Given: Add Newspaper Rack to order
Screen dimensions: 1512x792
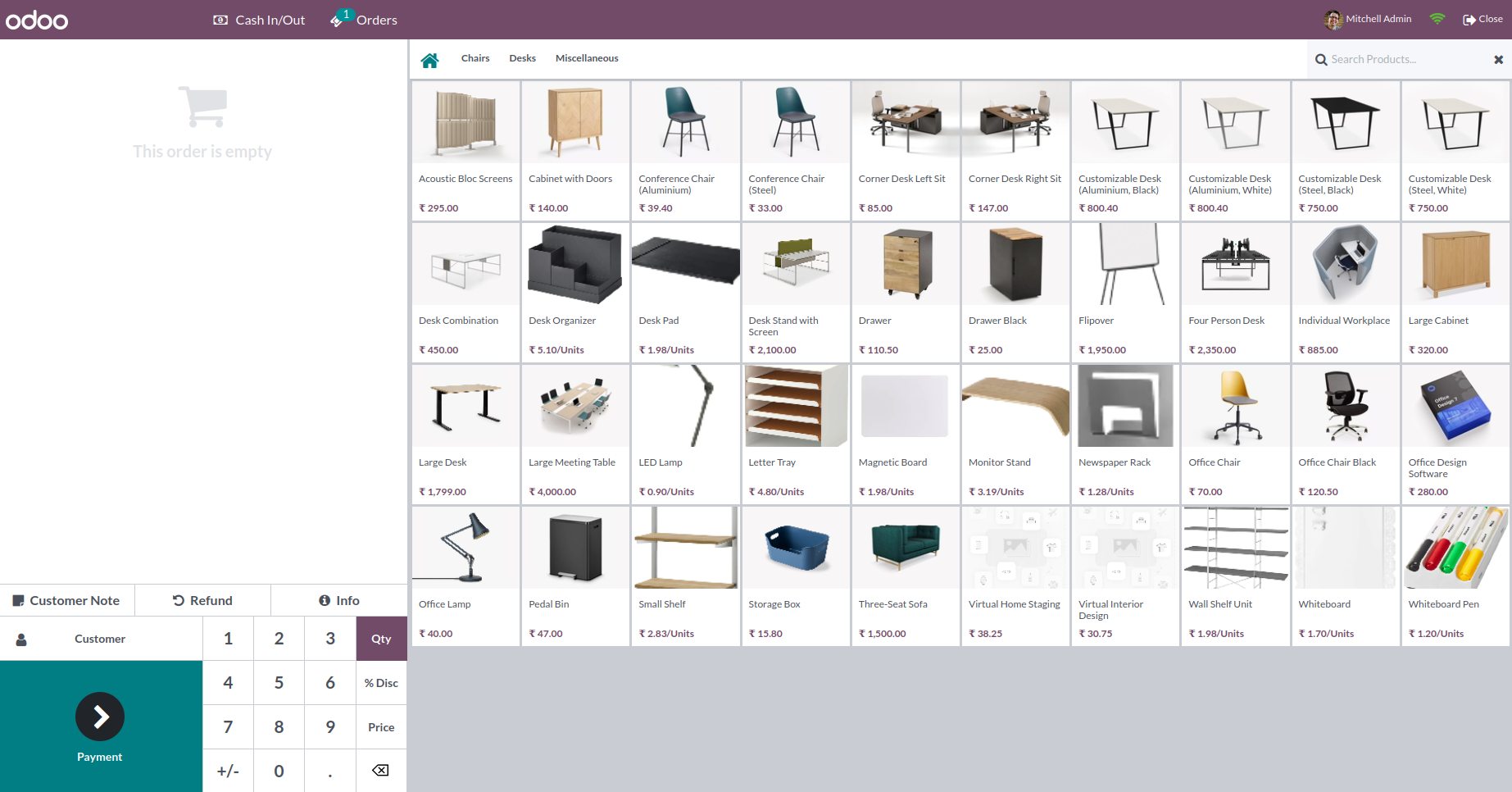Looking at the screenshot, I should click(1126, 434).
